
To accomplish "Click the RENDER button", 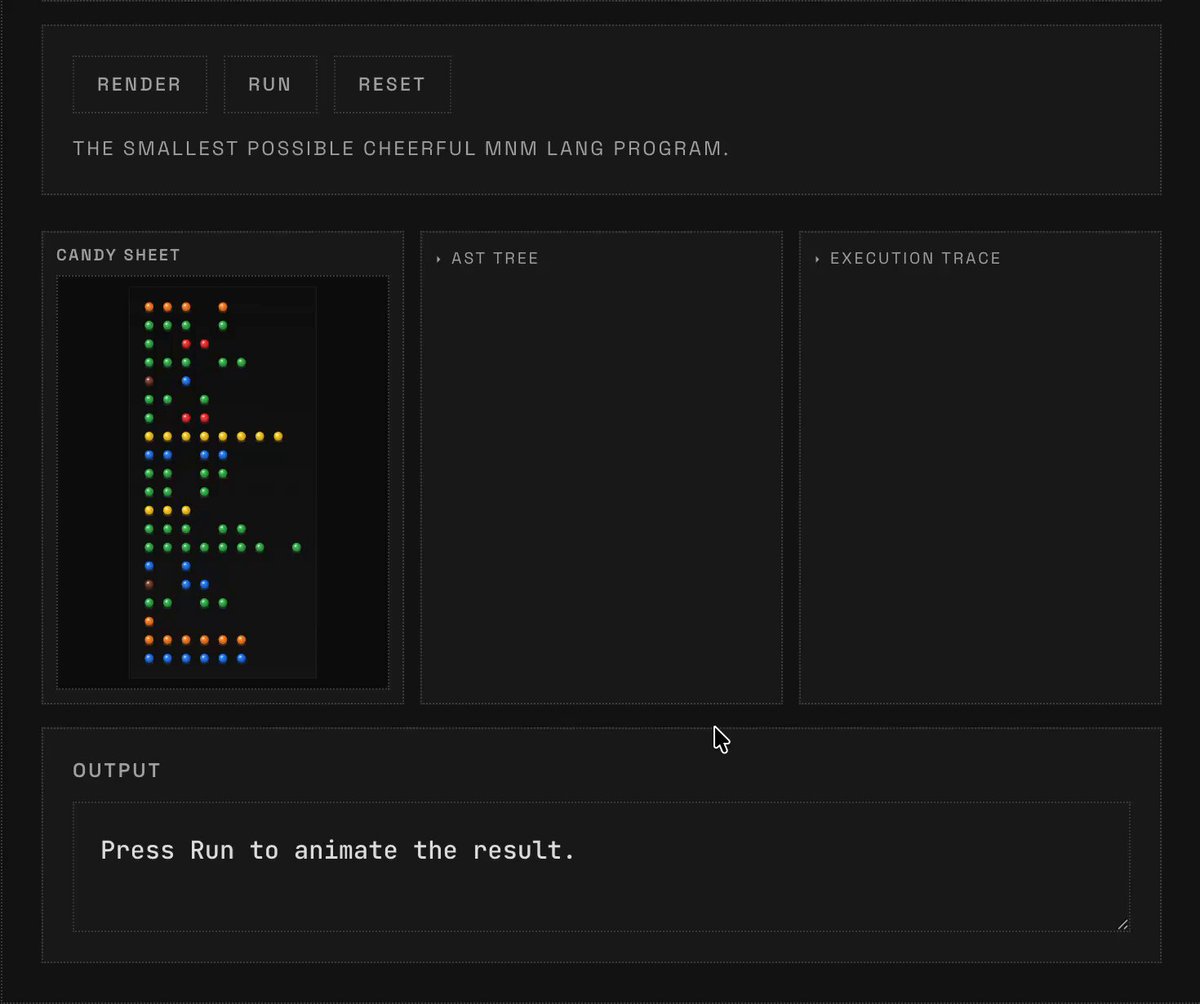I will tap(140, 84).
